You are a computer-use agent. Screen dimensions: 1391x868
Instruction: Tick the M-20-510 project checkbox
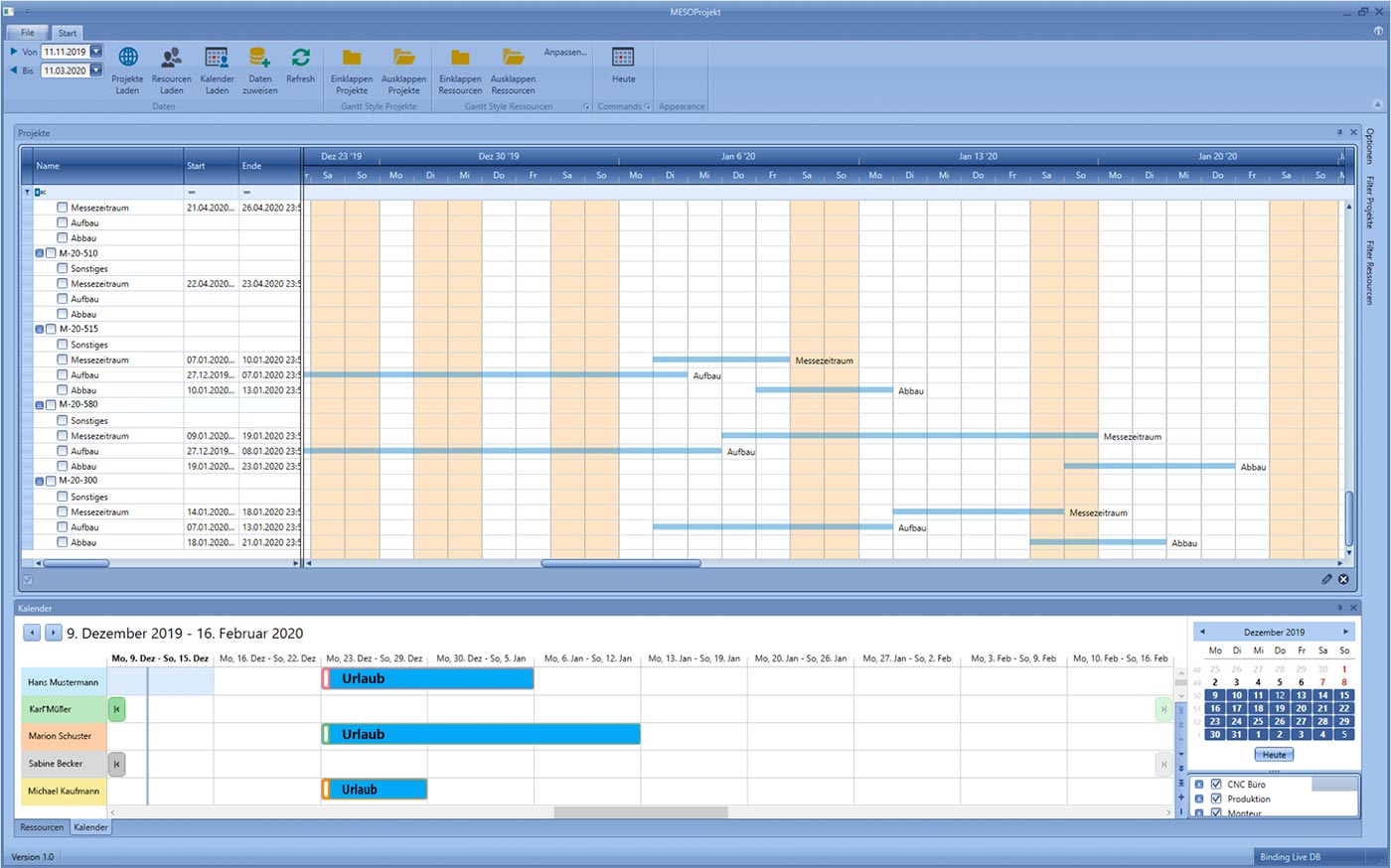click(51, 253)
